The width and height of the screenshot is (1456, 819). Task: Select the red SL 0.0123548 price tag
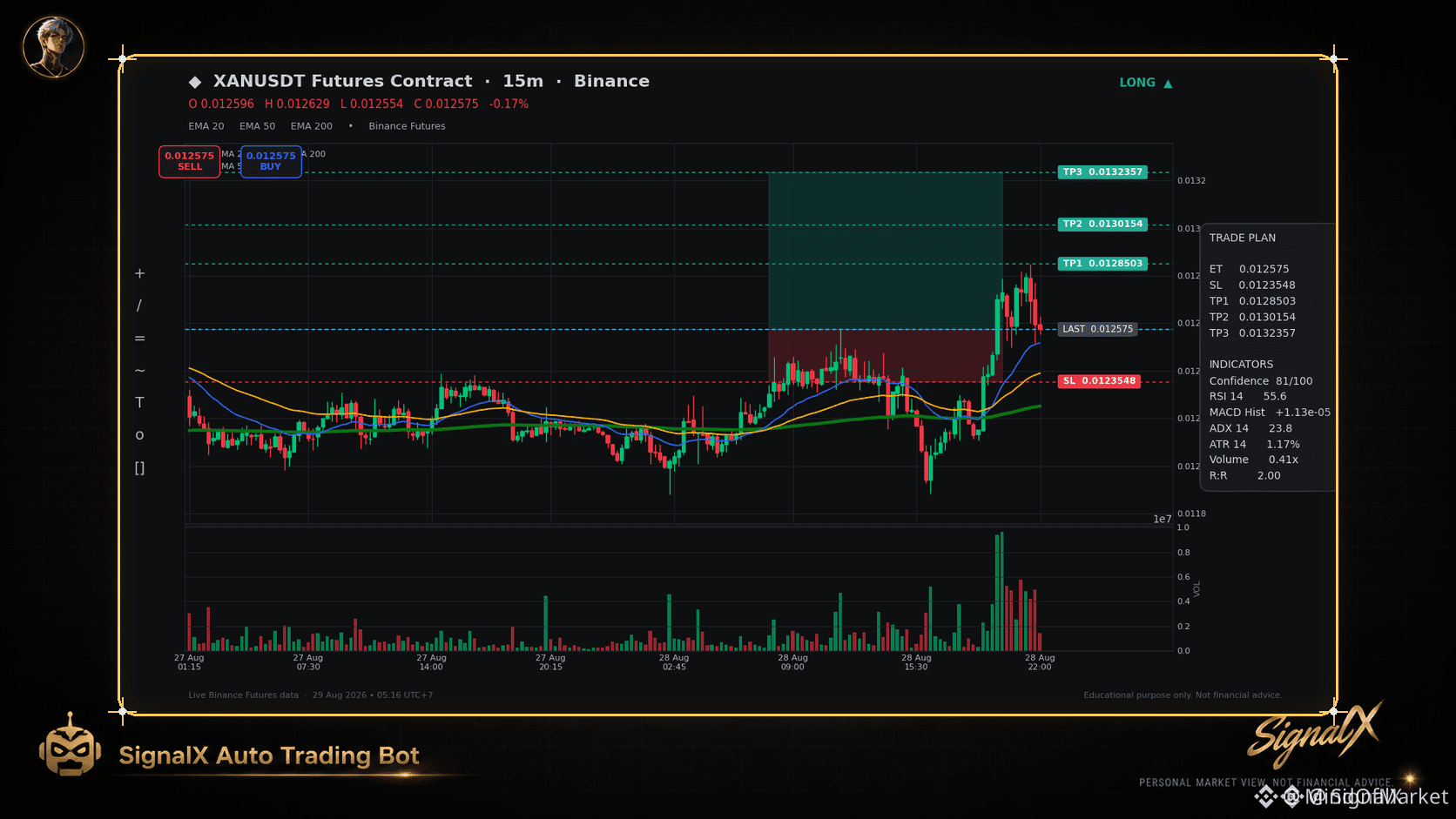(x=1100, y=381)
